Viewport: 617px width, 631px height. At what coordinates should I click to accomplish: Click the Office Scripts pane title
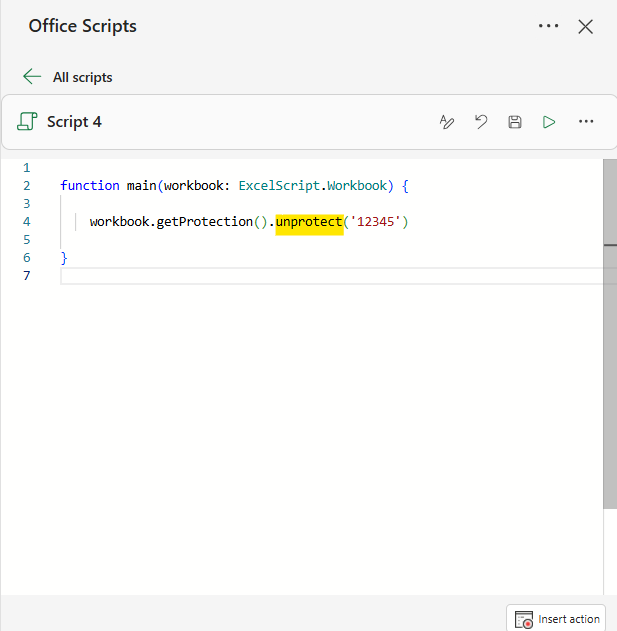pos(83,26)
